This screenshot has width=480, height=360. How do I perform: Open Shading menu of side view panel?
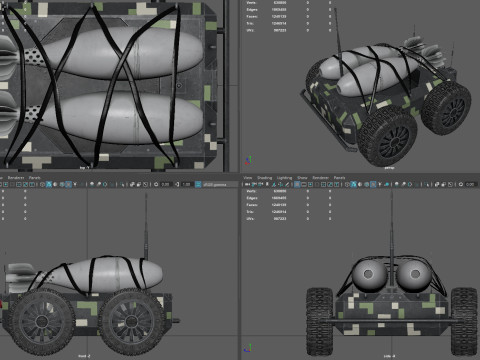pos(264,178)
